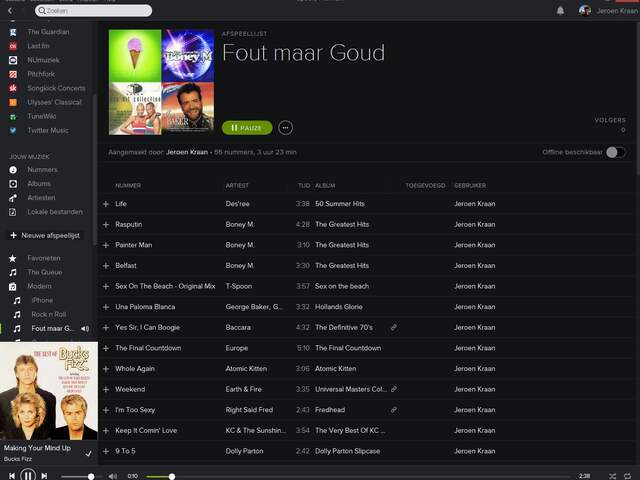640x480 pixels.
Task: Add Yes Sir, I Can Boogie track
Action: 106,327
